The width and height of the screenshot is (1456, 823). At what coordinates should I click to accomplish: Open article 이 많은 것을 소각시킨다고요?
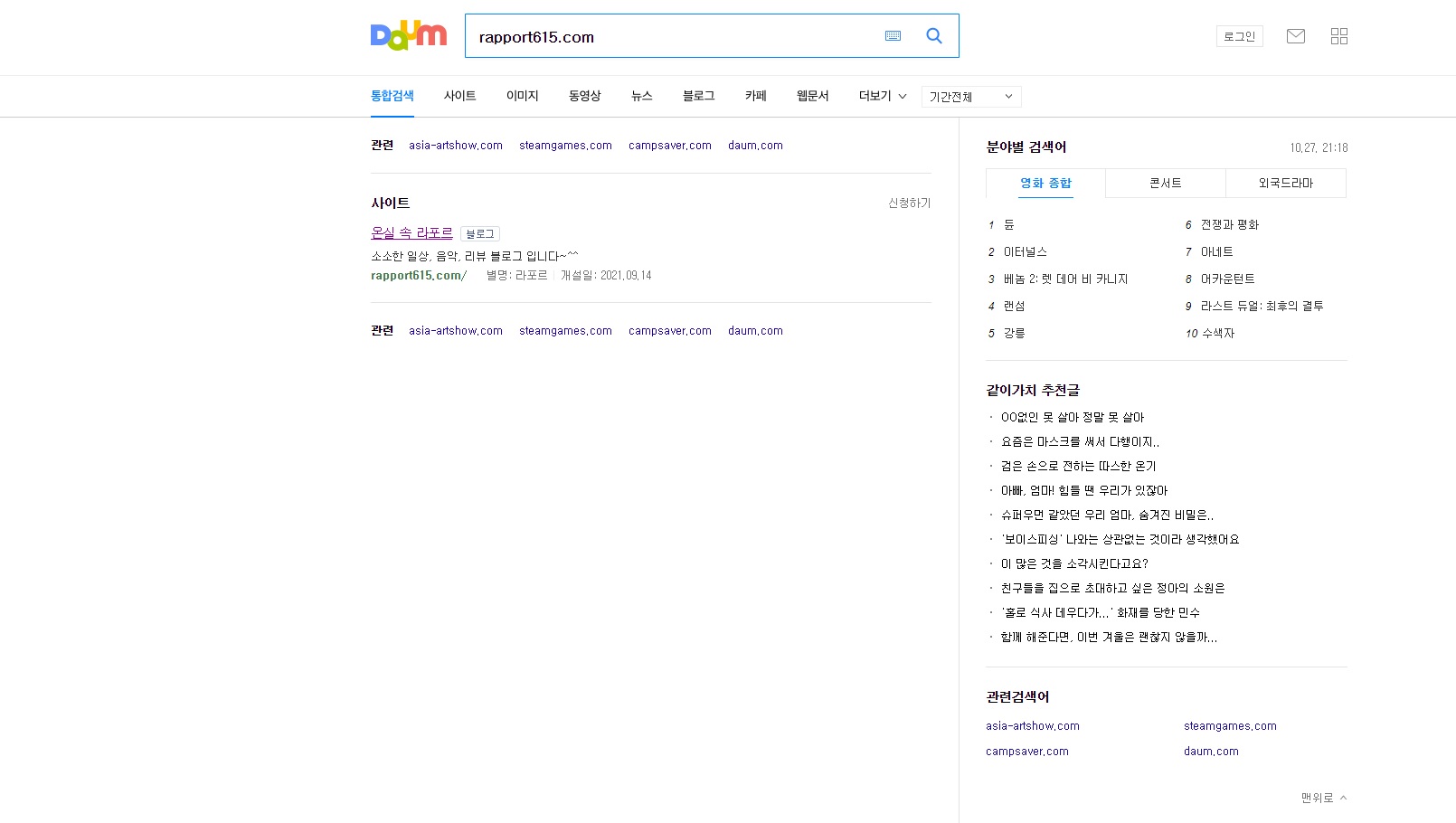point(1074,564)
